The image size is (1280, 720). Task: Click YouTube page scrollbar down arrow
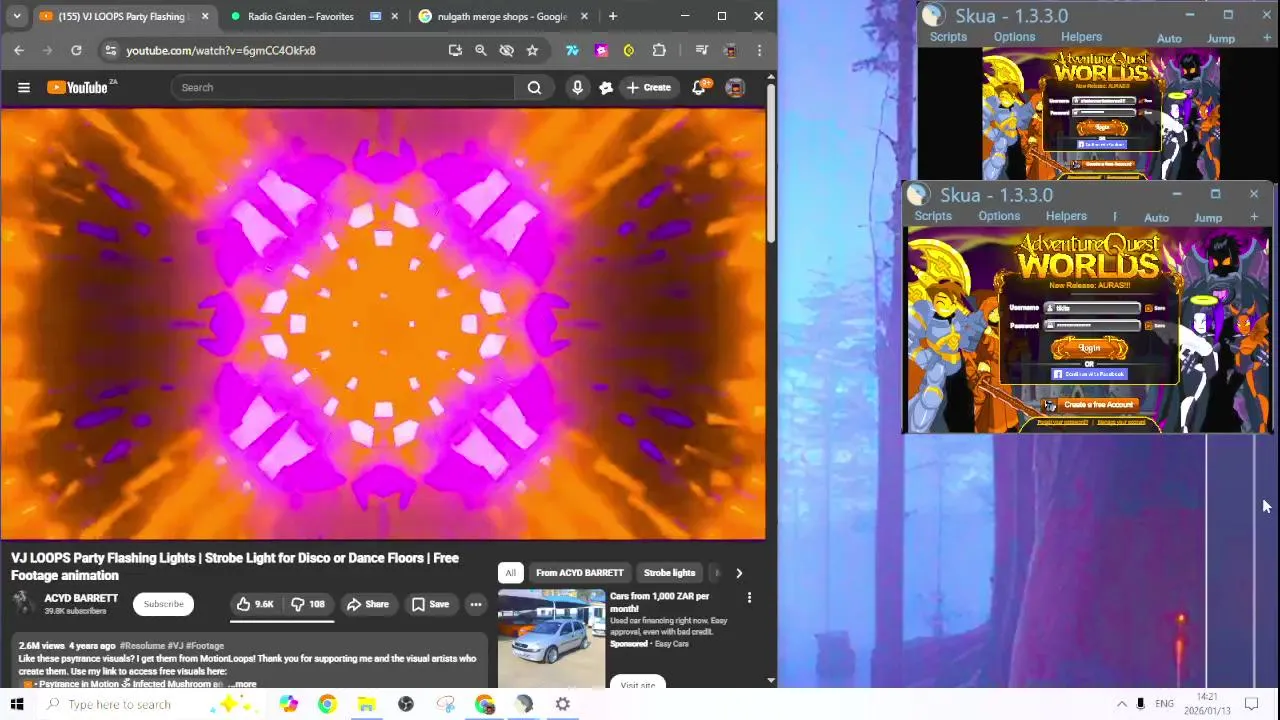pyautogui.click(x=770, y=680)
